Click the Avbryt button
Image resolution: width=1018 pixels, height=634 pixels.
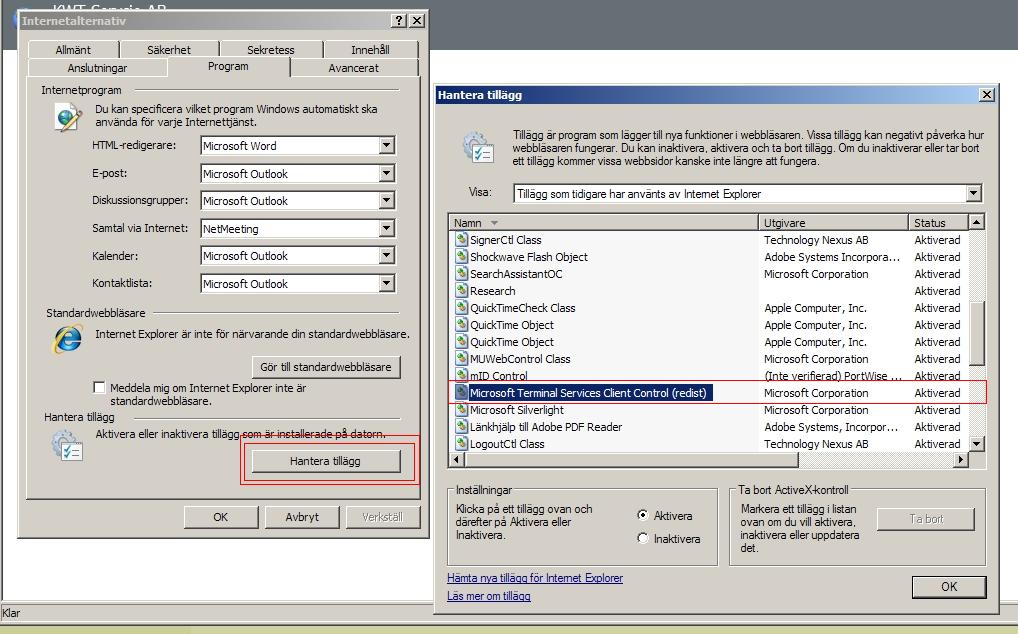(302, 517)
